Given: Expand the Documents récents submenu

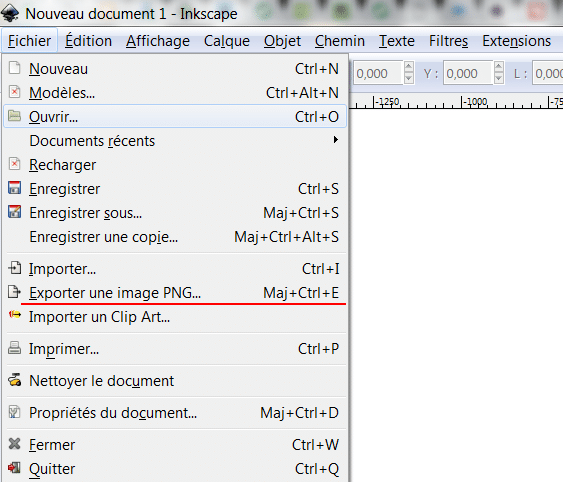Looking at the screenshot, I should click(x=175, y=140).
